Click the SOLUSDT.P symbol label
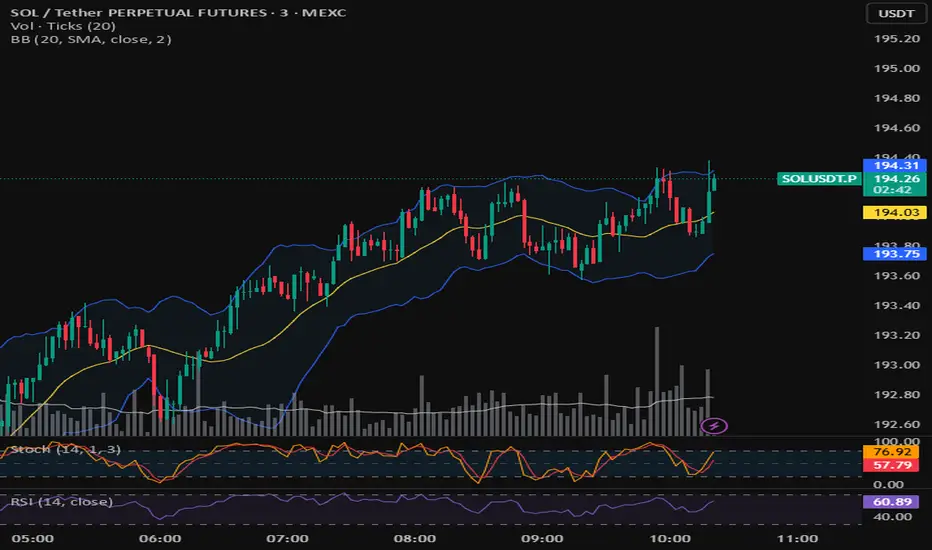Viewport: 932px width, 550px height. 819,178
